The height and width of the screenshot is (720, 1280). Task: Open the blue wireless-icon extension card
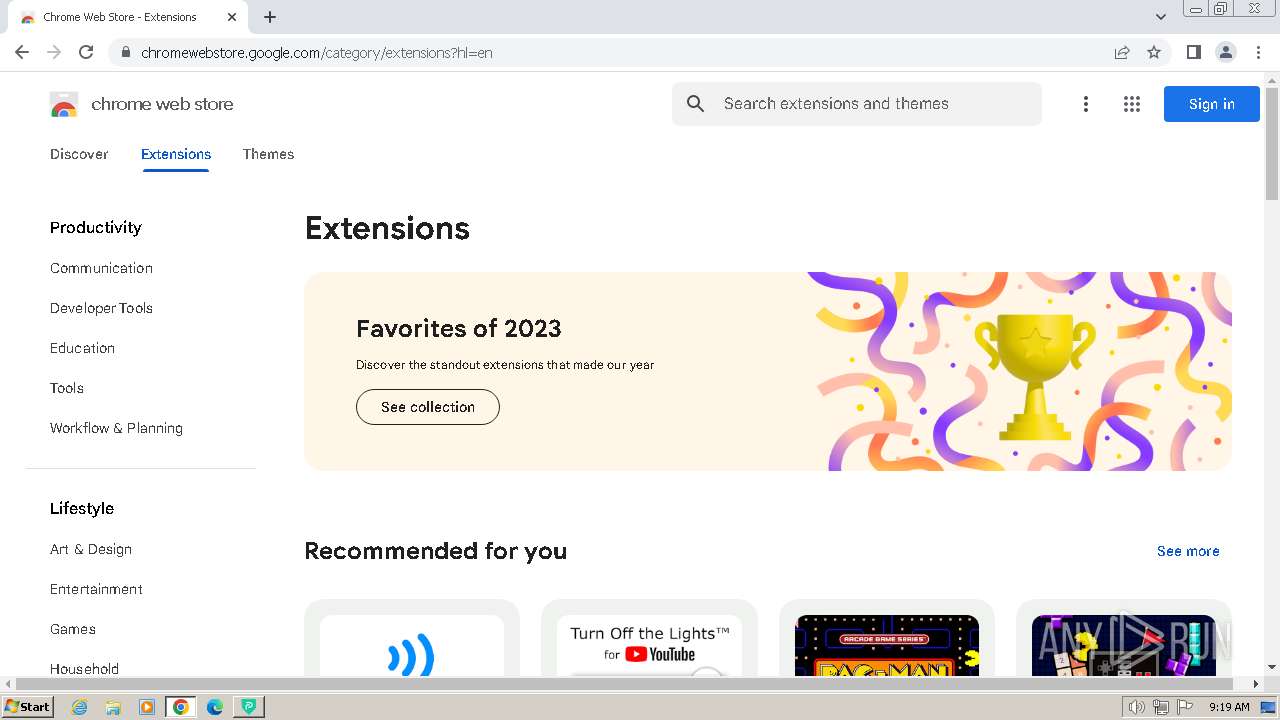click(412, 638)
